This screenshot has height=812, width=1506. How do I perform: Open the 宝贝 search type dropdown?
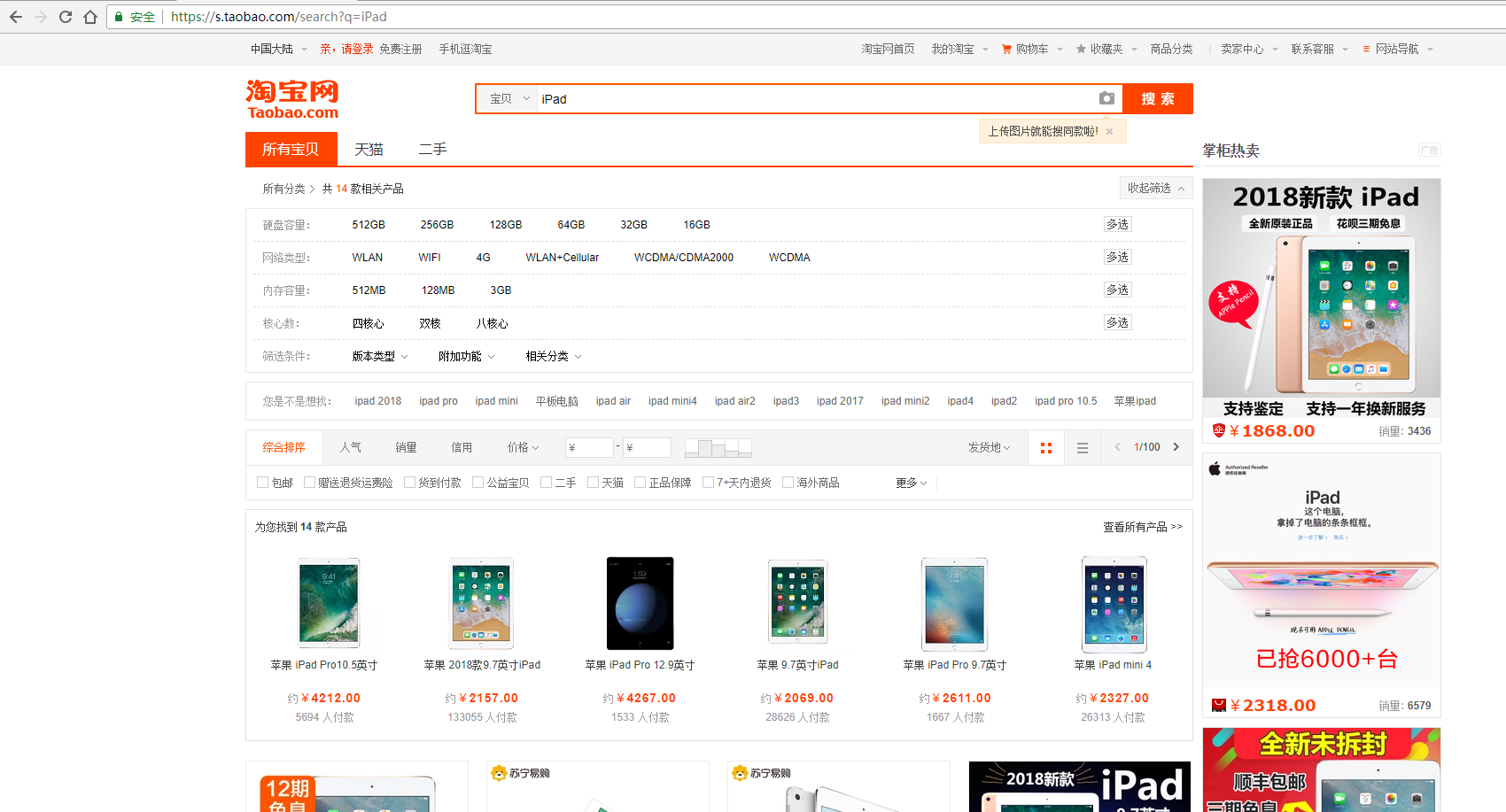(508, 99)
